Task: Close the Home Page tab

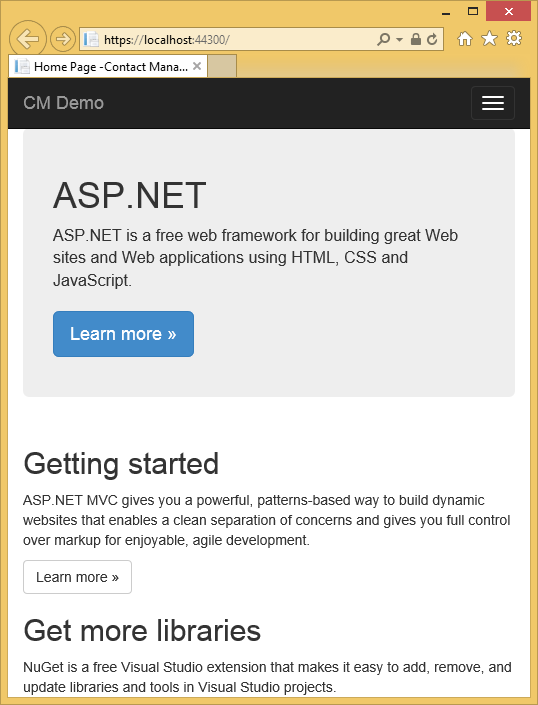Action: click(x=196, y=66)
